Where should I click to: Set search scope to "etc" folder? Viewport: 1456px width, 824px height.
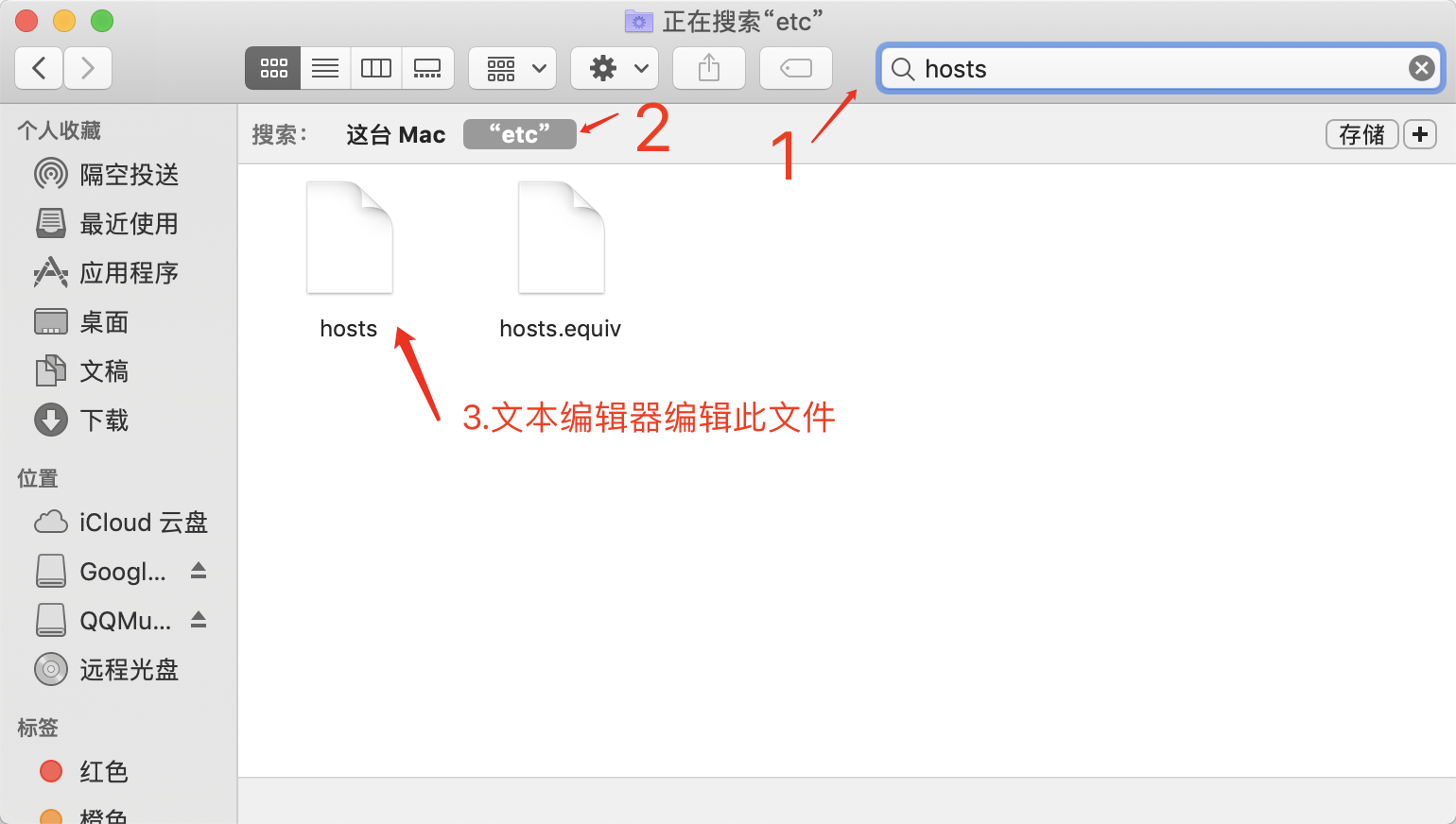click(x=519, y=134)
